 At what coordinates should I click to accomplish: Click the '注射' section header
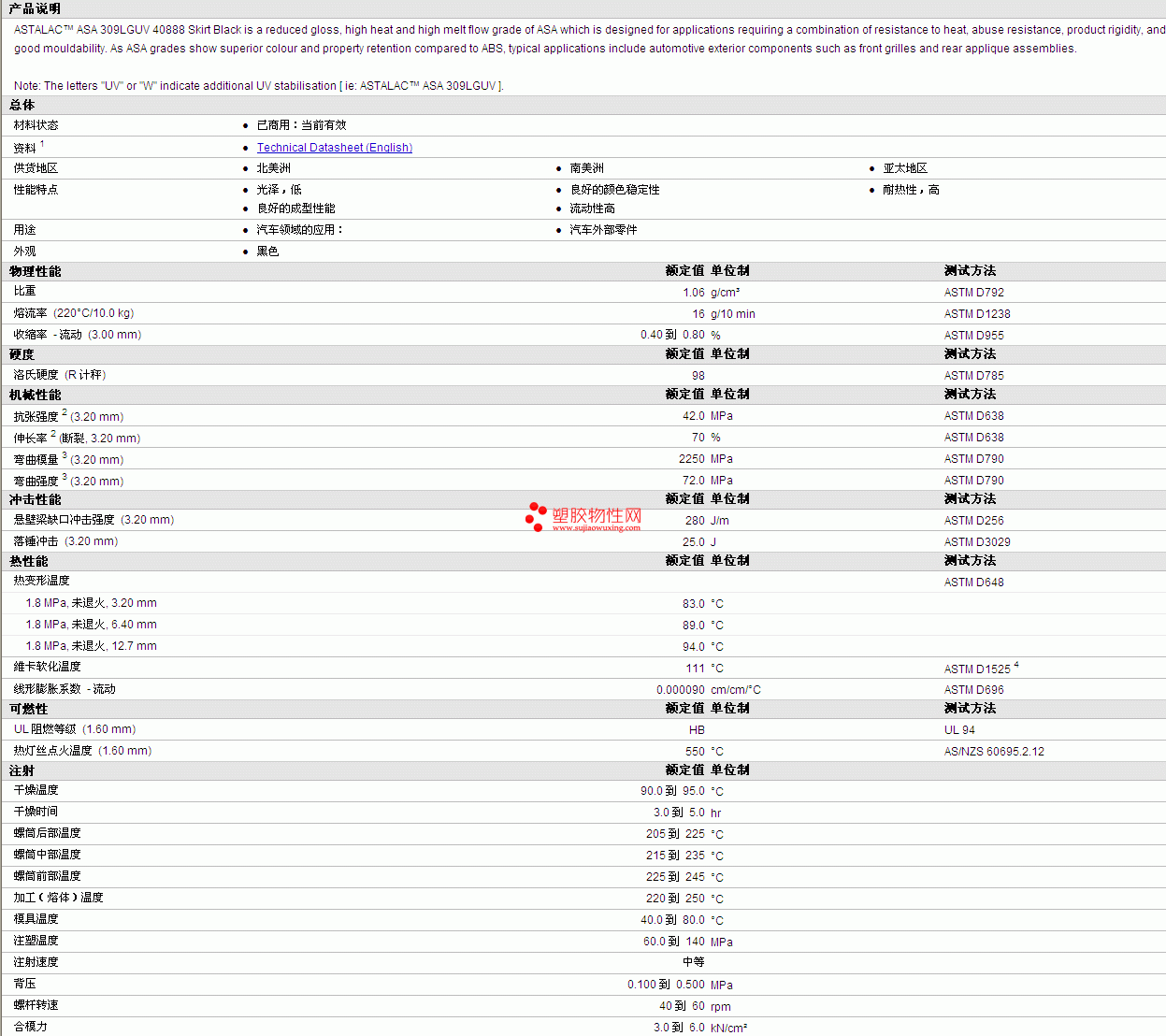tap(22, 770)
